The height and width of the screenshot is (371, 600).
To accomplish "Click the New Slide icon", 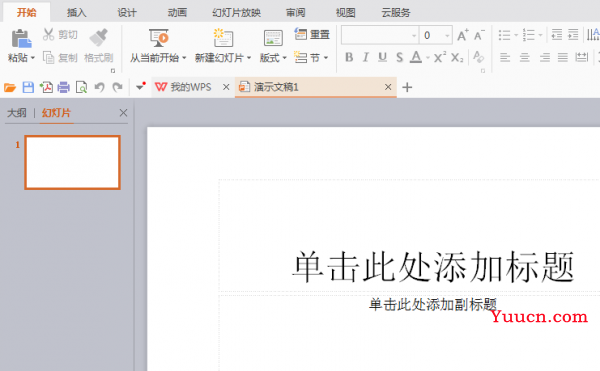I will [223, 38].
